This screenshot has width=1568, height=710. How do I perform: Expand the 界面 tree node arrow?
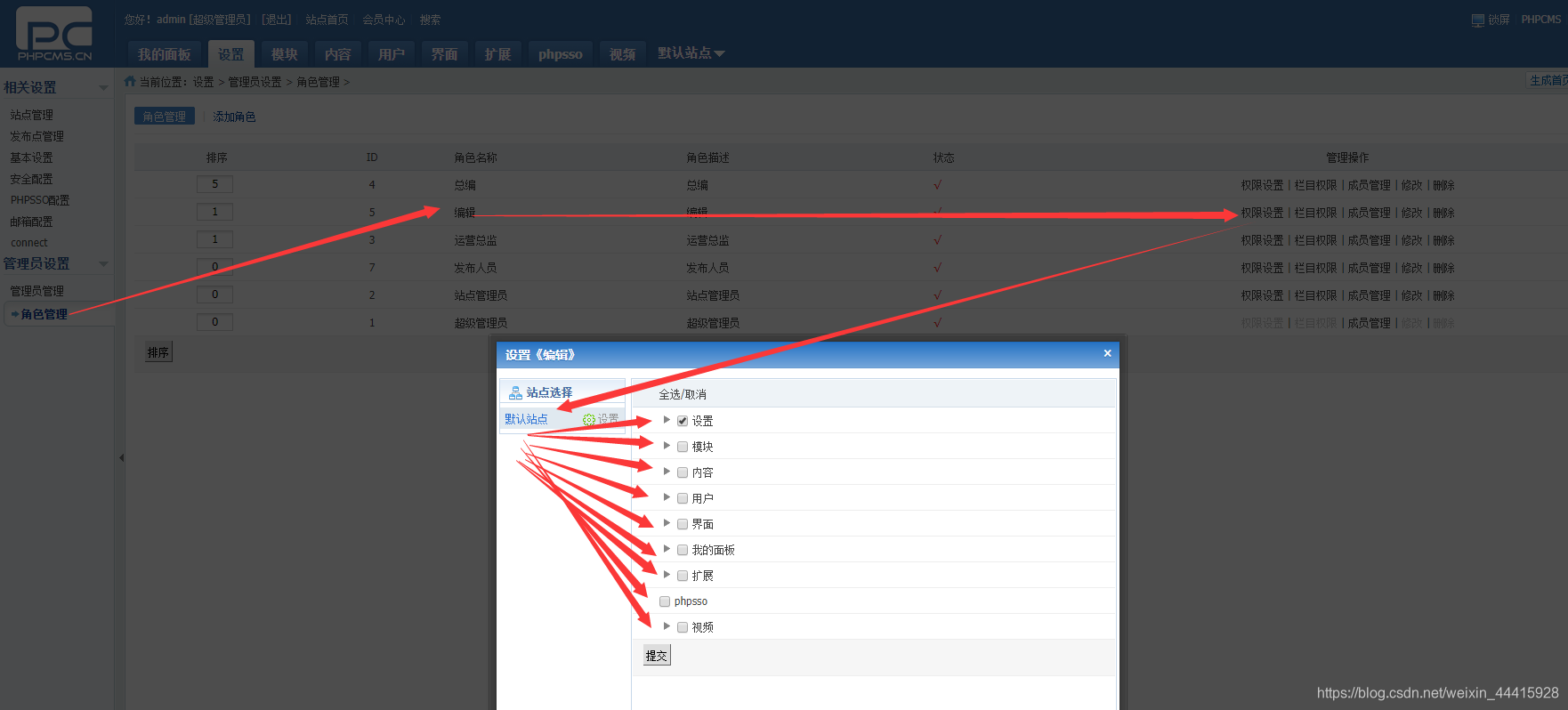click(x=667, y=523)
